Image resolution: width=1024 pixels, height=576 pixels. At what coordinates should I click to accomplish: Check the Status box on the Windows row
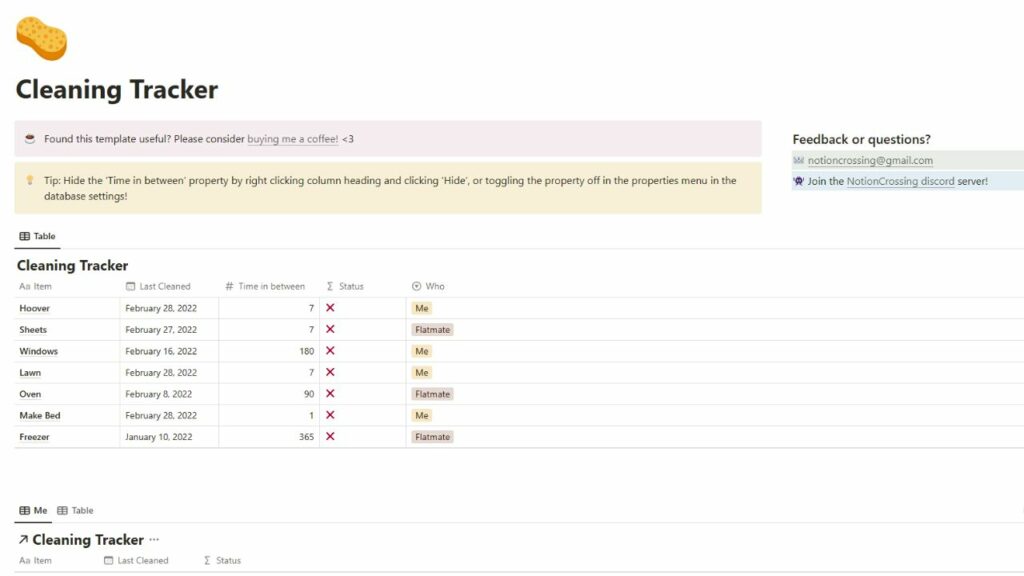click(330, 351)
